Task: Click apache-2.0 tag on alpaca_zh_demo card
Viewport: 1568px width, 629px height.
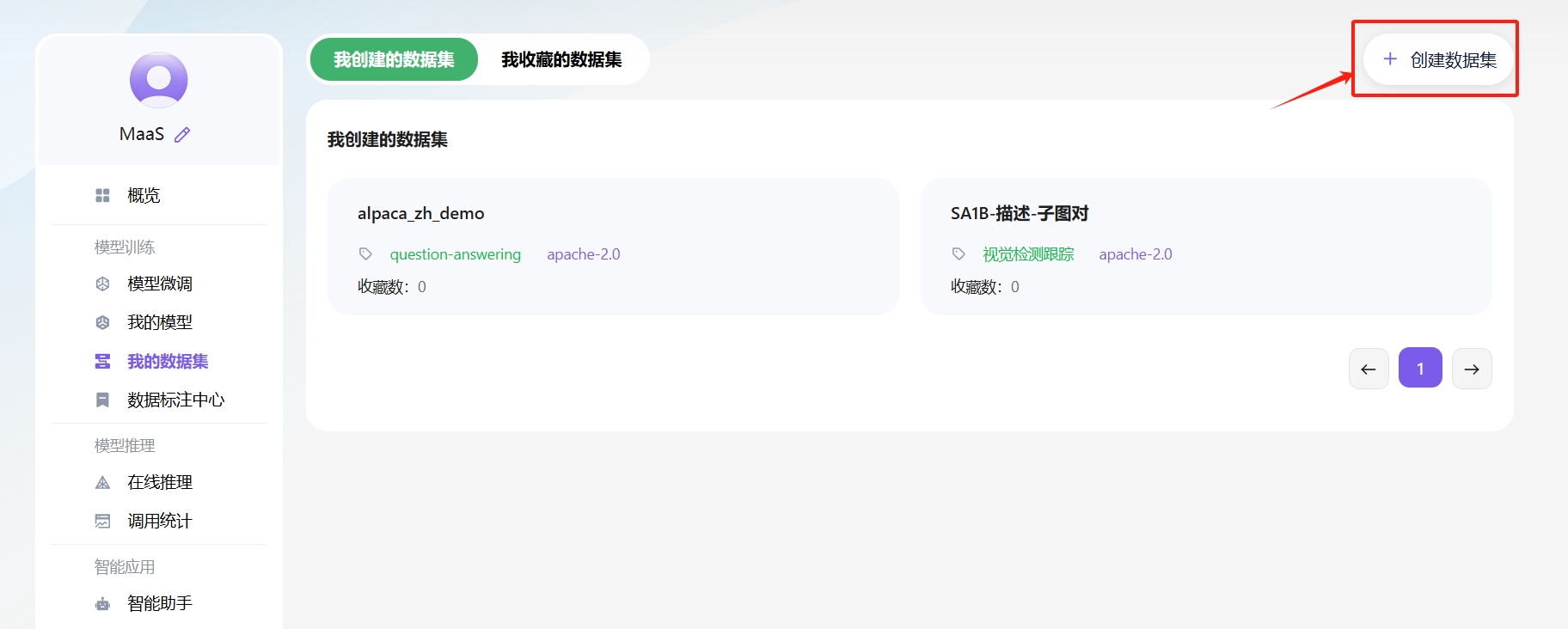Action: click(584, 254)
